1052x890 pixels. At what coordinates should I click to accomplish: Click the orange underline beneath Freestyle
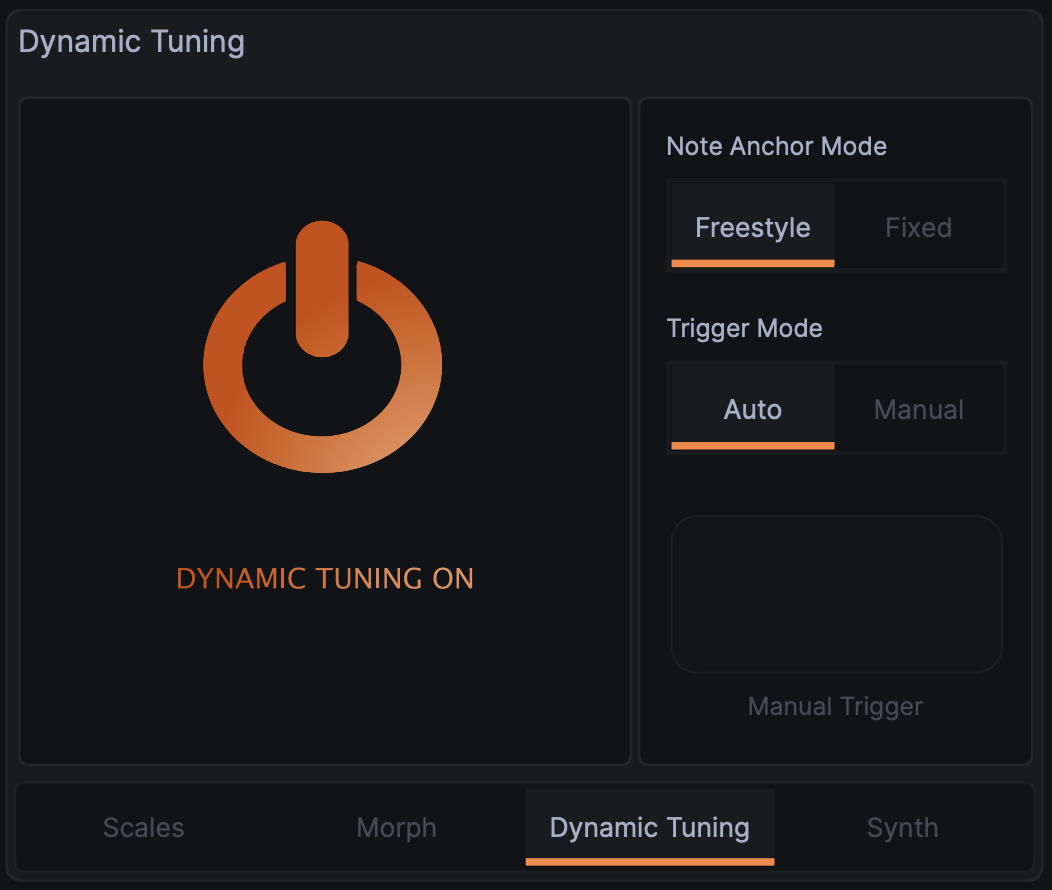click(752, 263)
